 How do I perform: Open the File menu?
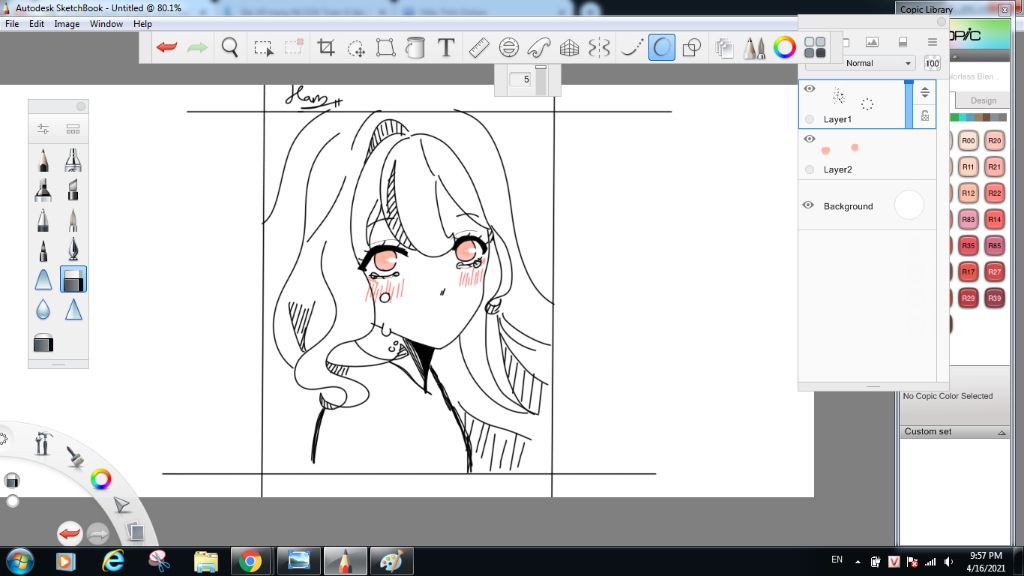pyautogui.click(x=12, y=24)
